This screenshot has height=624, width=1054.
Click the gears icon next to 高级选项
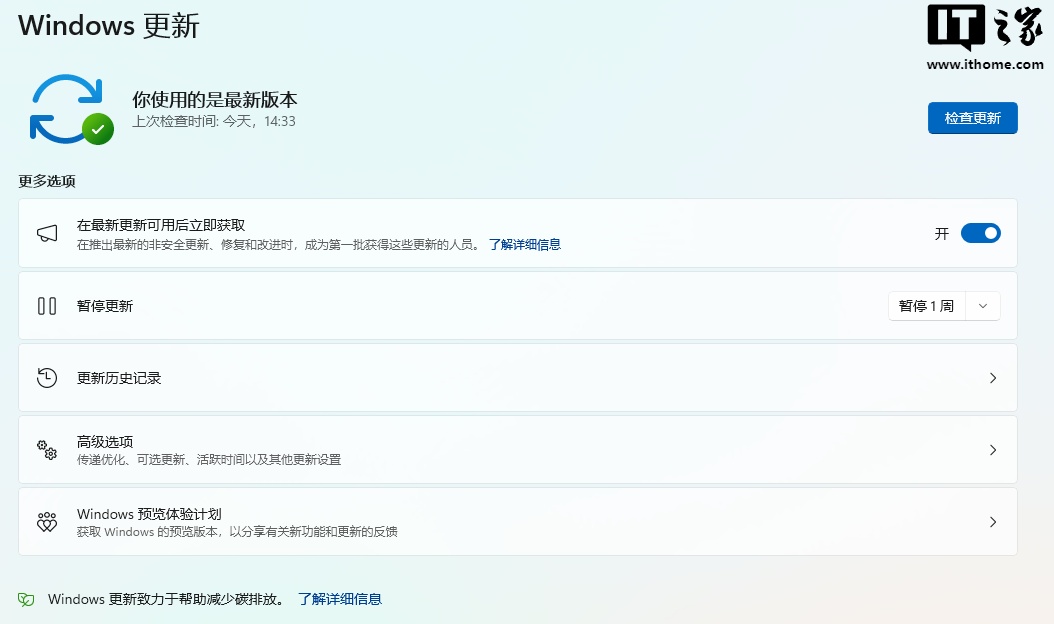tap(47, 450)
